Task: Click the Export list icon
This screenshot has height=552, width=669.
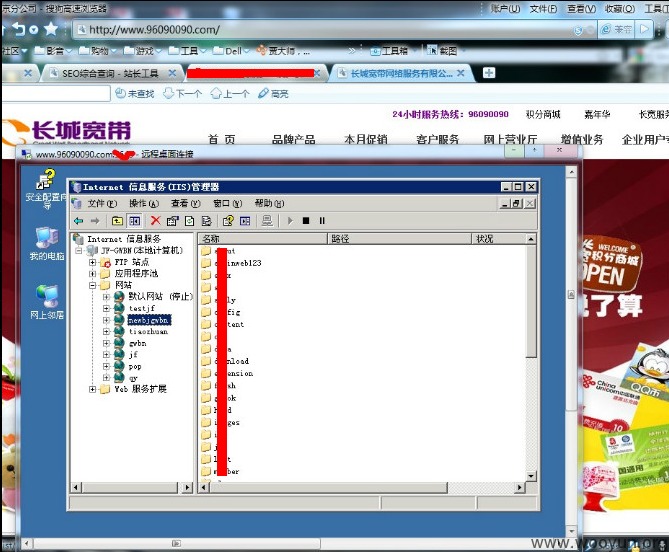Action: point(207,221)
